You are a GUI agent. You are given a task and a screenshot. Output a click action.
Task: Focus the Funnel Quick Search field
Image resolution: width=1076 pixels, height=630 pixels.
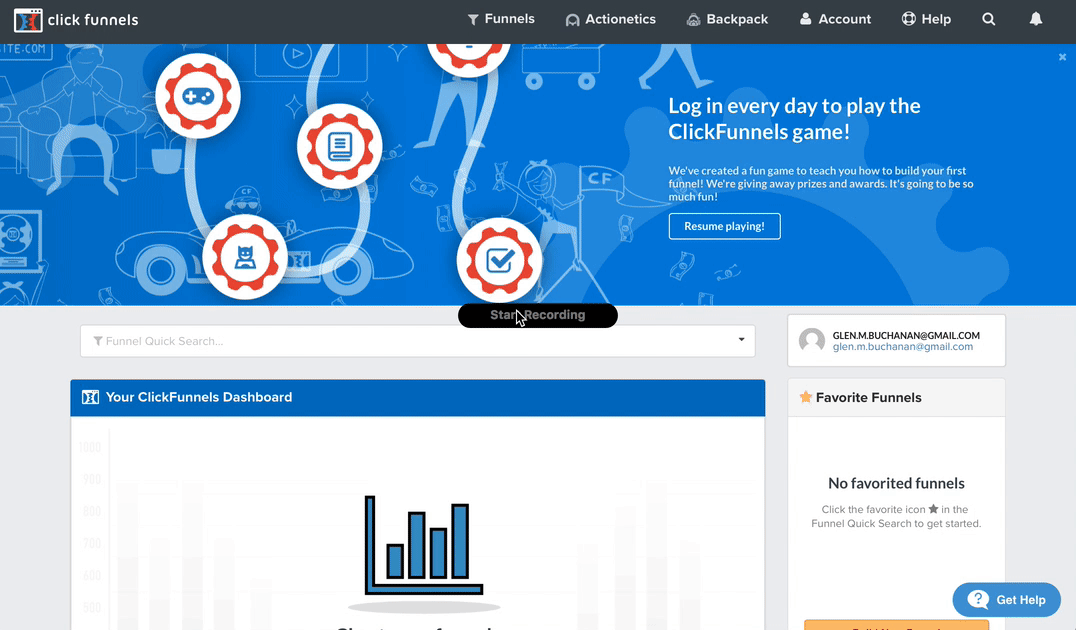pyautogui.click(x=417, y=341)
